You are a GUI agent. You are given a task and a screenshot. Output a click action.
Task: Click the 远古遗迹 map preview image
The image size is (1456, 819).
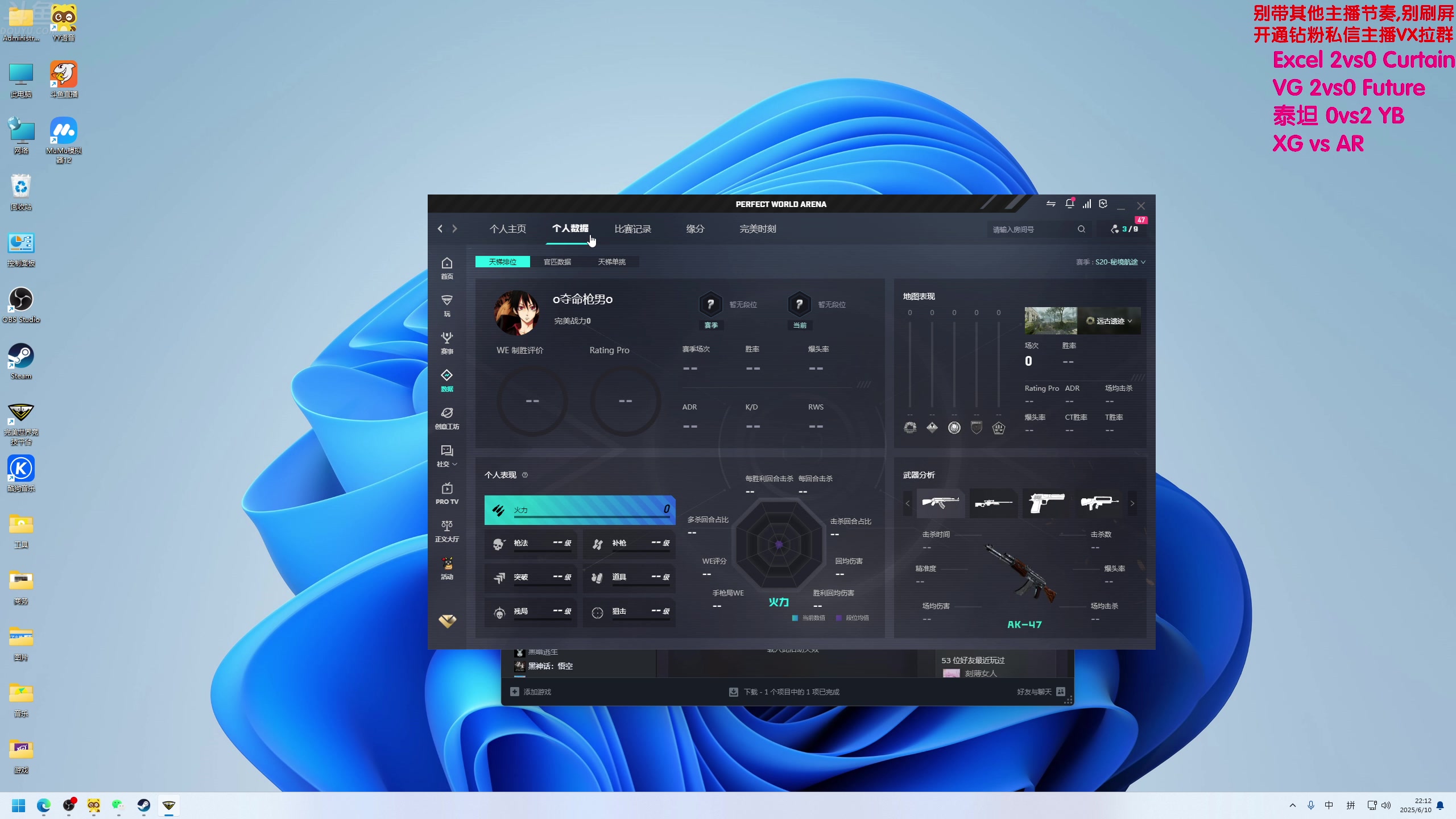click(x=1050, y=321)
